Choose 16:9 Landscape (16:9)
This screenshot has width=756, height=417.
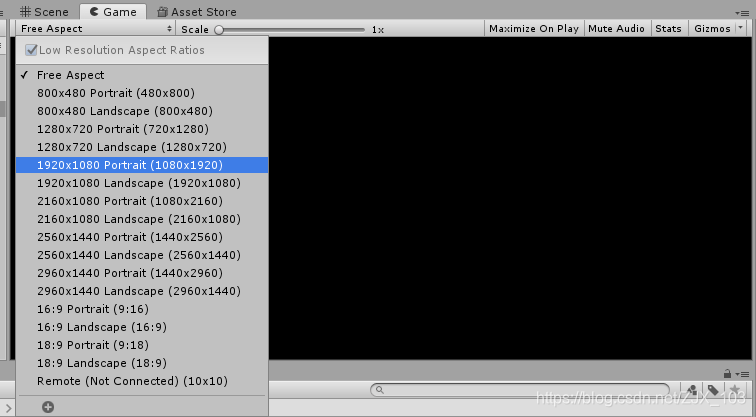click(142, 327)
